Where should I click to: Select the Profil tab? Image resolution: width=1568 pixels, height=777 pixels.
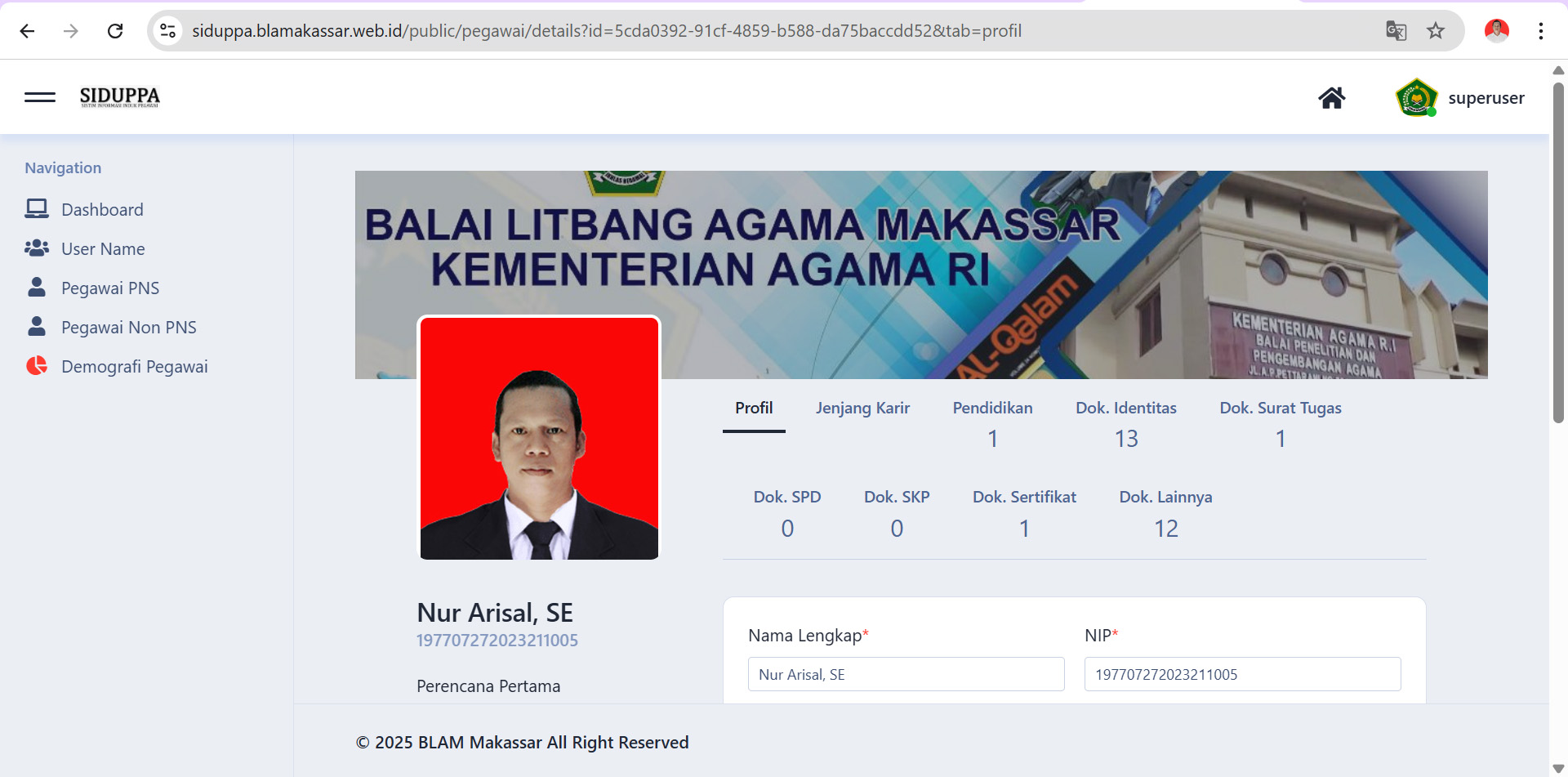click(754, 409)
